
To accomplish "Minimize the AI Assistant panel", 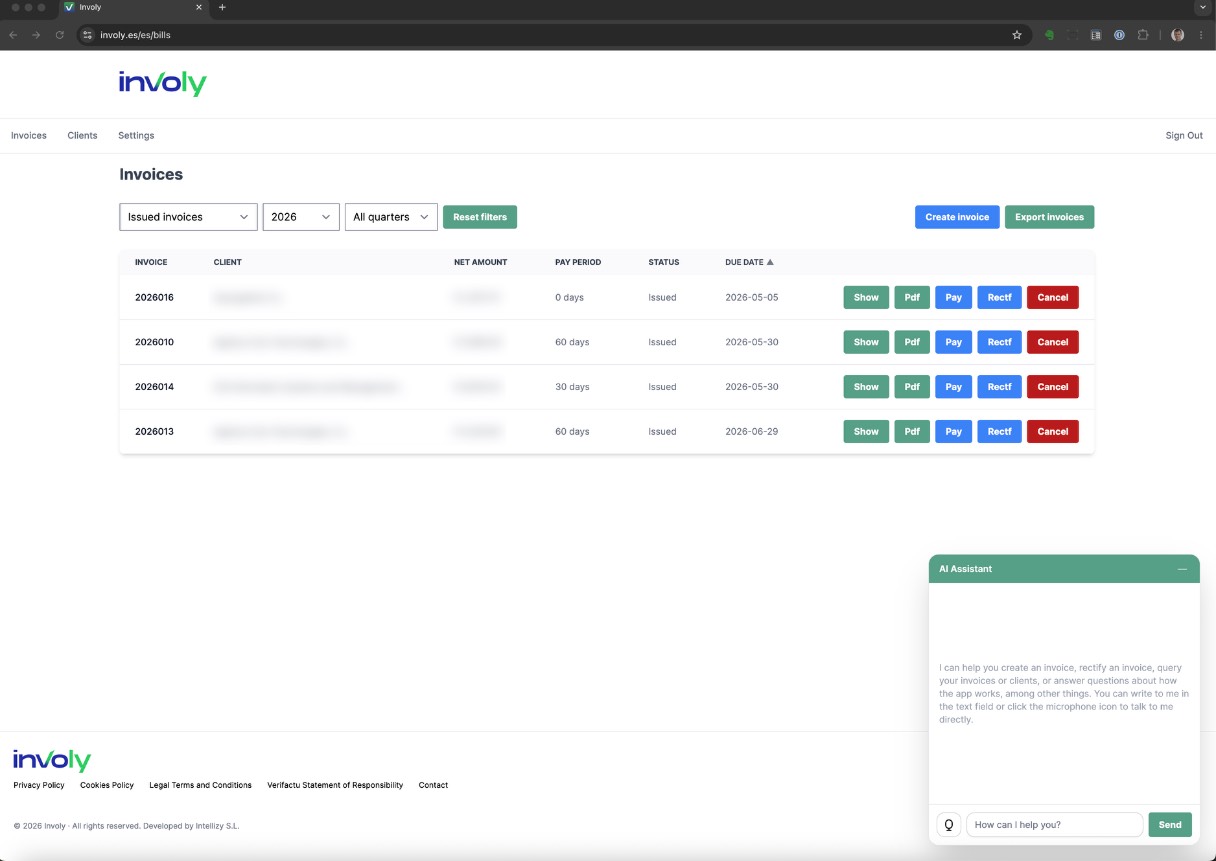I will coord(1182,569).
